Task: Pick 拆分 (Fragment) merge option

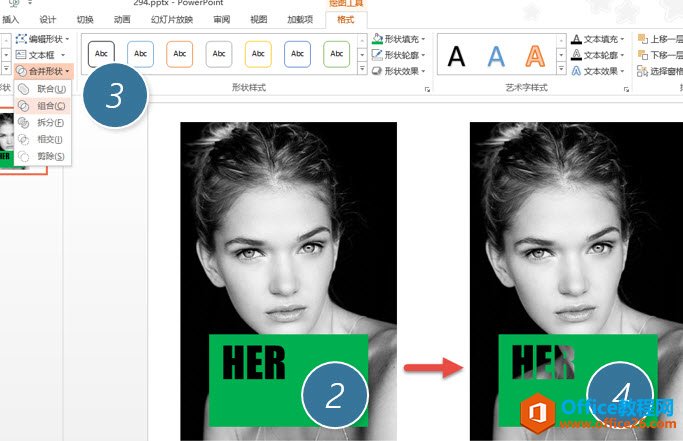Action: [44, 122]
